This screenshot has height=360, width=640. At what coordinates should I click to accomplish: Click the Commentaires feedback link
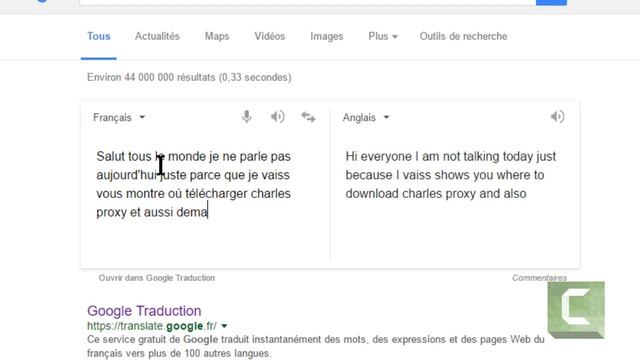[539, 278]
